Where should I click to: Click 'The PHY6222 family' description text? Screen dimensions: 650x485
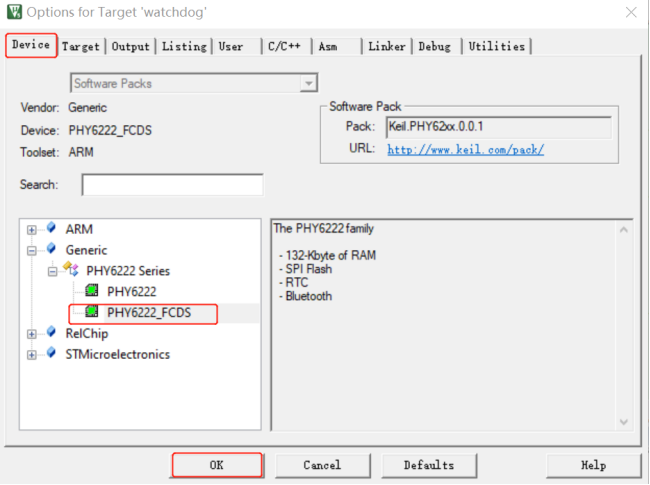click(323, 228)
